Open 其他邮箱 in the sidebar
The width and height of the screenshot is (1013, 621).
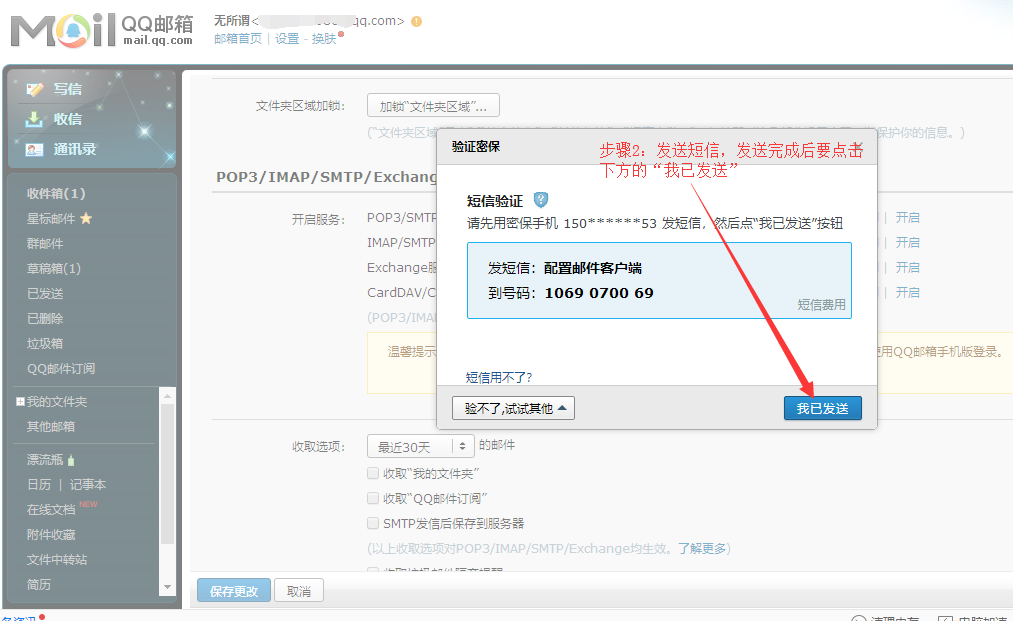click(x=50, y=426)
